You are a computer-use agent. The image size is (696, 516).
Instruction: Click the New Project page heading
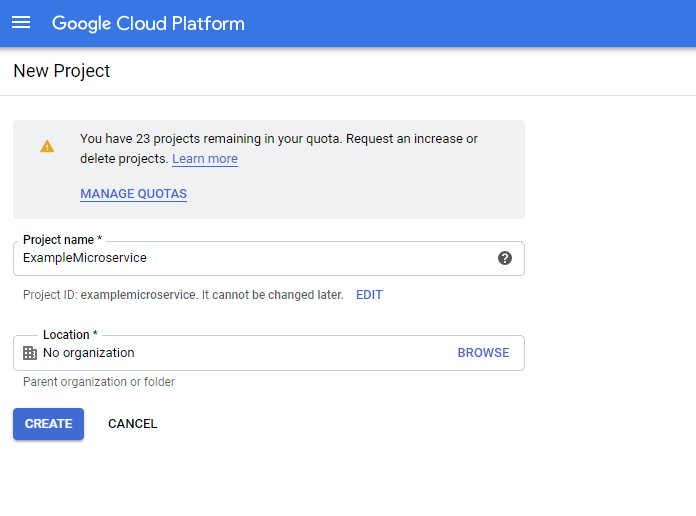[x=62, y=71]
